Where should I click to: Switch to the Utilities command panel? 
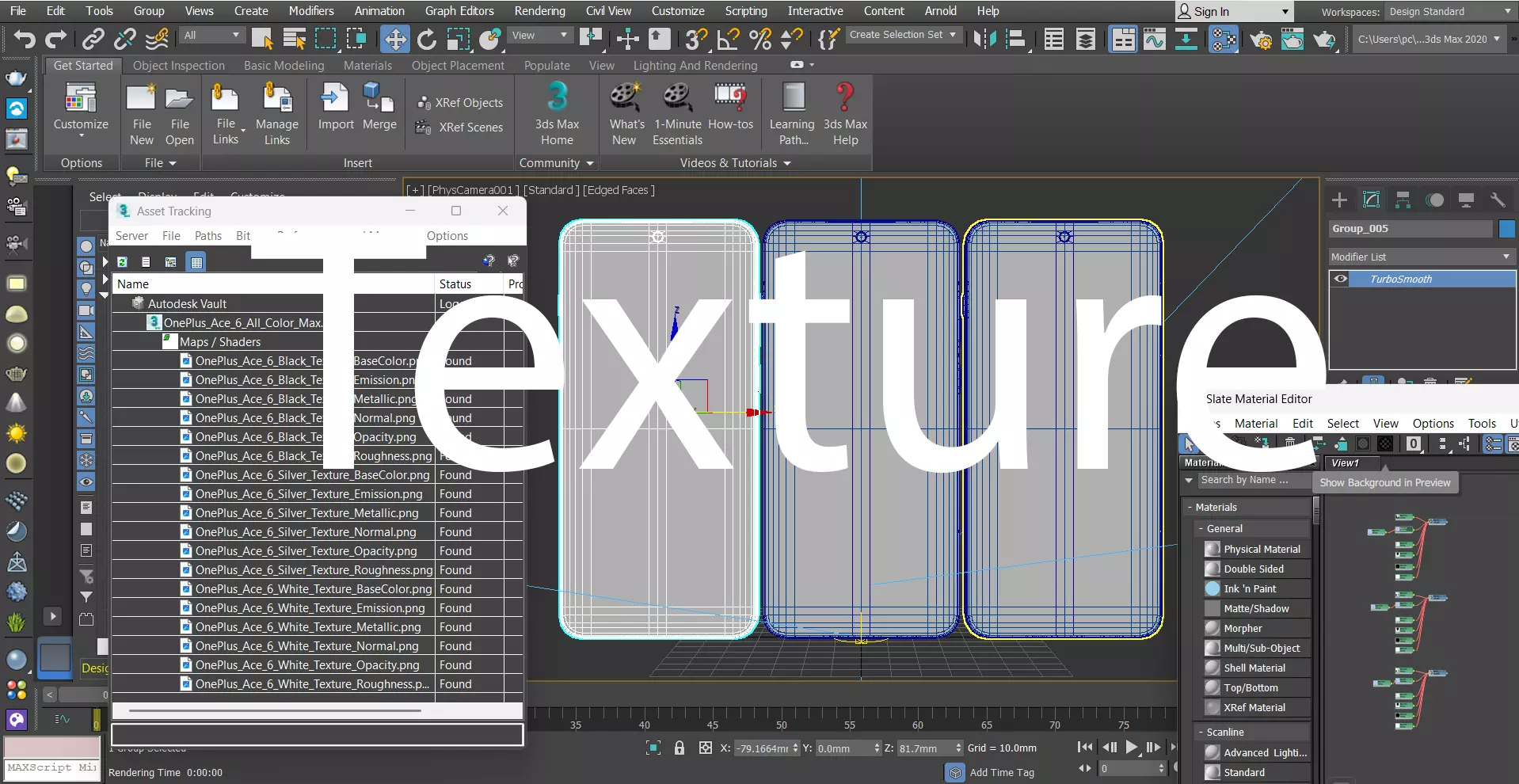(x=1498, y=200)
